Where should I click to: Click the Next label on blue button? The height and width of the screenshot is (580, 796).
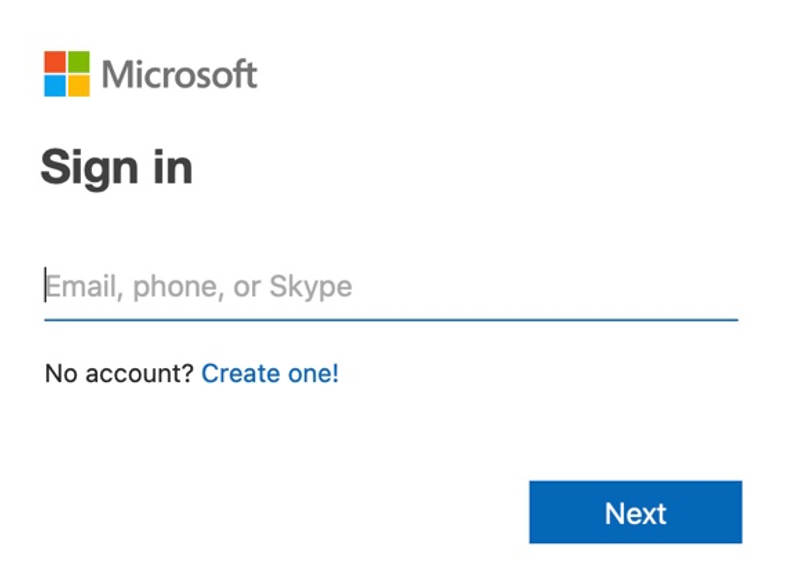636,514
